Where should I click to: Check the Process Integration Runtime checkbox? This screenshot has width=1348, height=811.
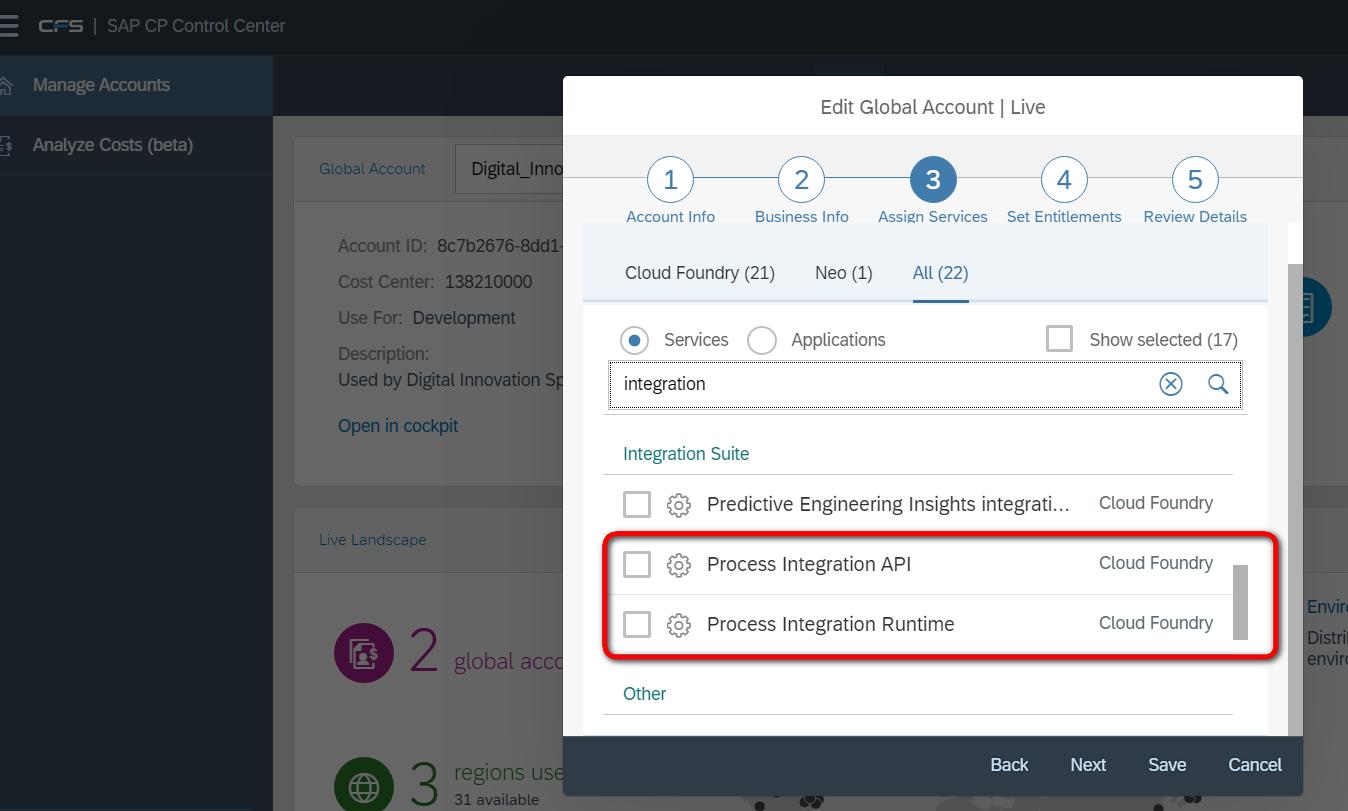pyautogui.click(x=637, y=625)
